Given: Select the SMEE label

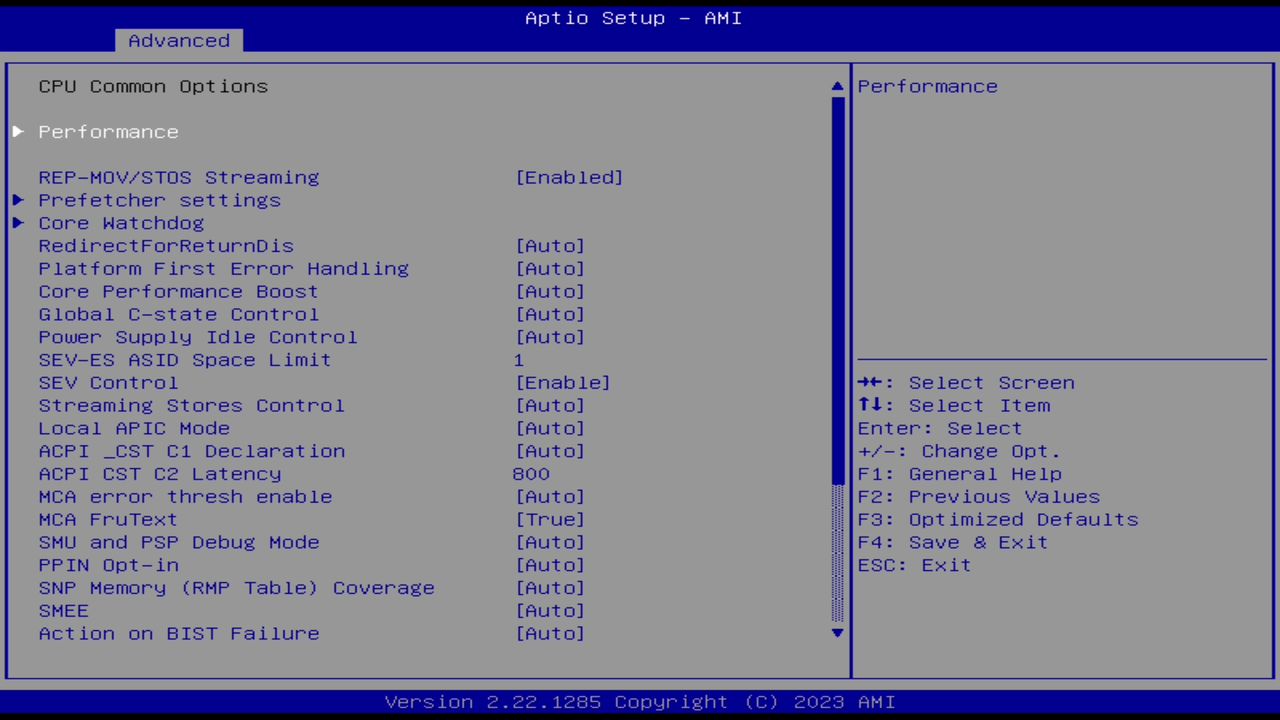Looking at the screenshot, I should (x=64, y=612).
